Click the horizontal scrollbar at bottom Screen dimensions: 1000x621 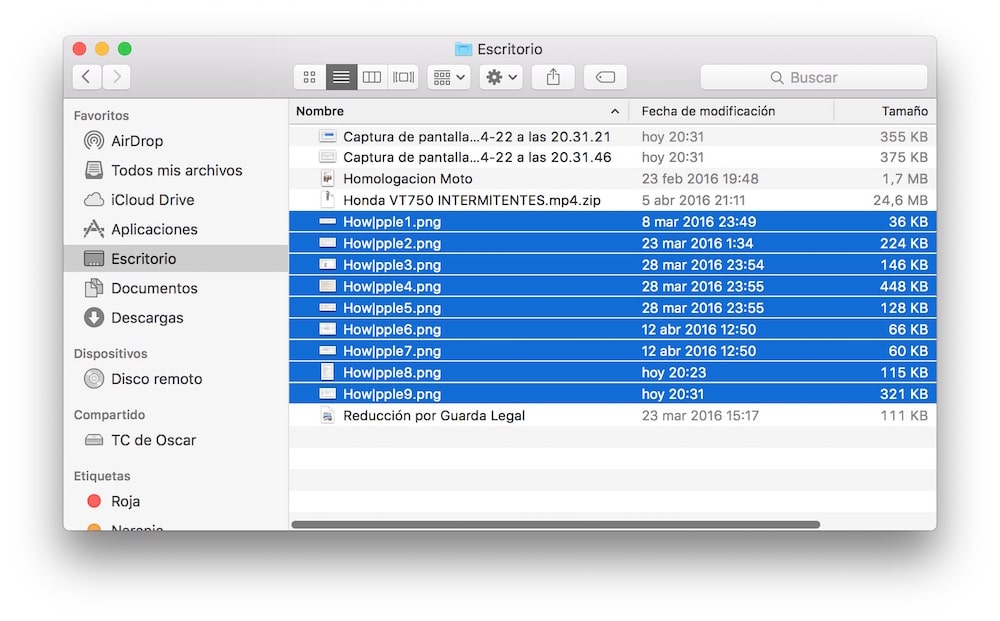pyautogui.click(x=555, y=524)
